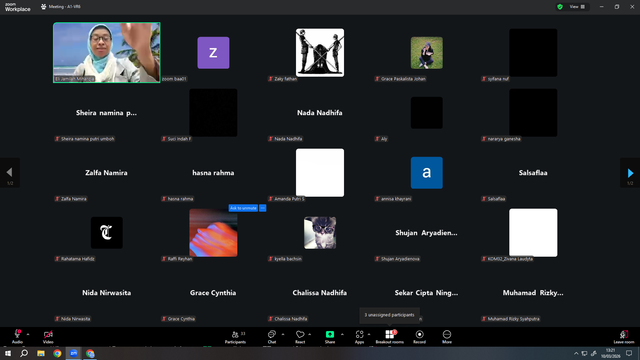
Task: Open Windows taskbar search
Action: pos(24,353)
